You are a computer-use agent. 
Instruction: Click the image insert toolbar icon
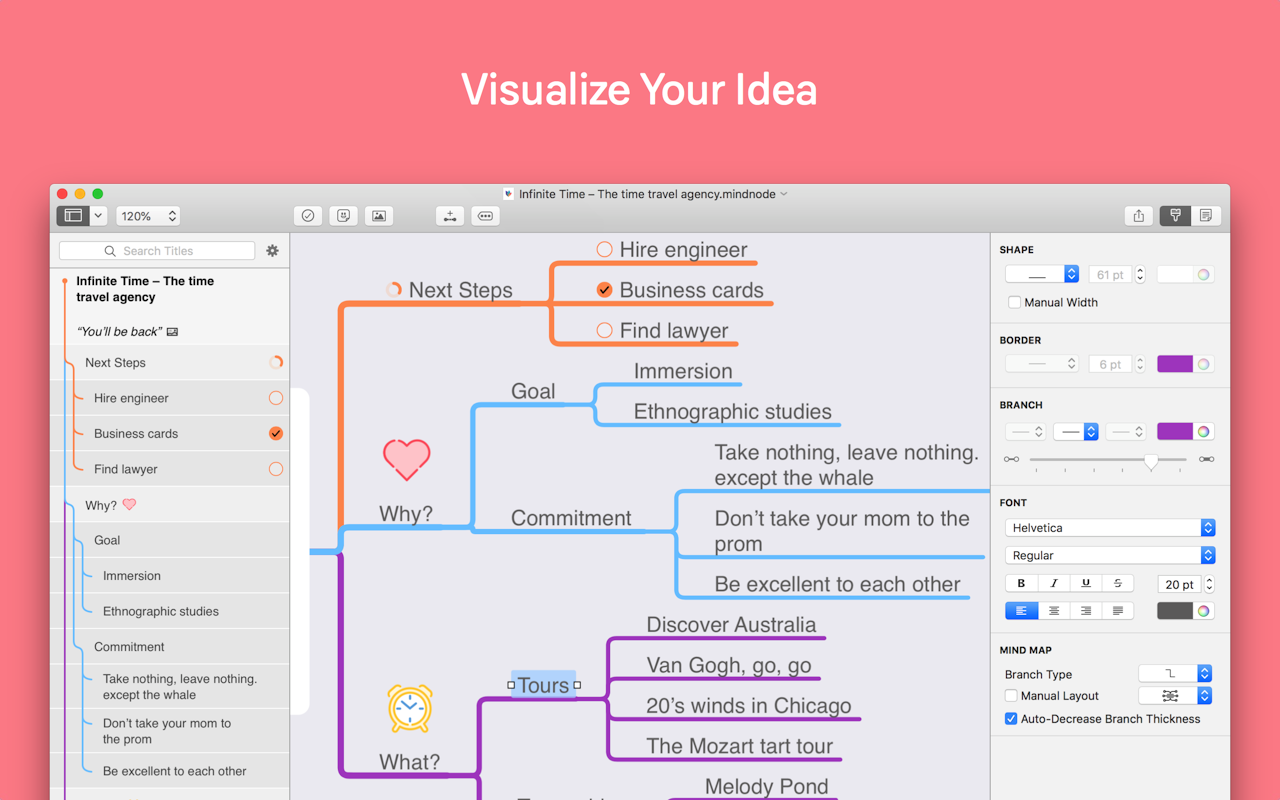pyautogui.click(x=379, y=215)
